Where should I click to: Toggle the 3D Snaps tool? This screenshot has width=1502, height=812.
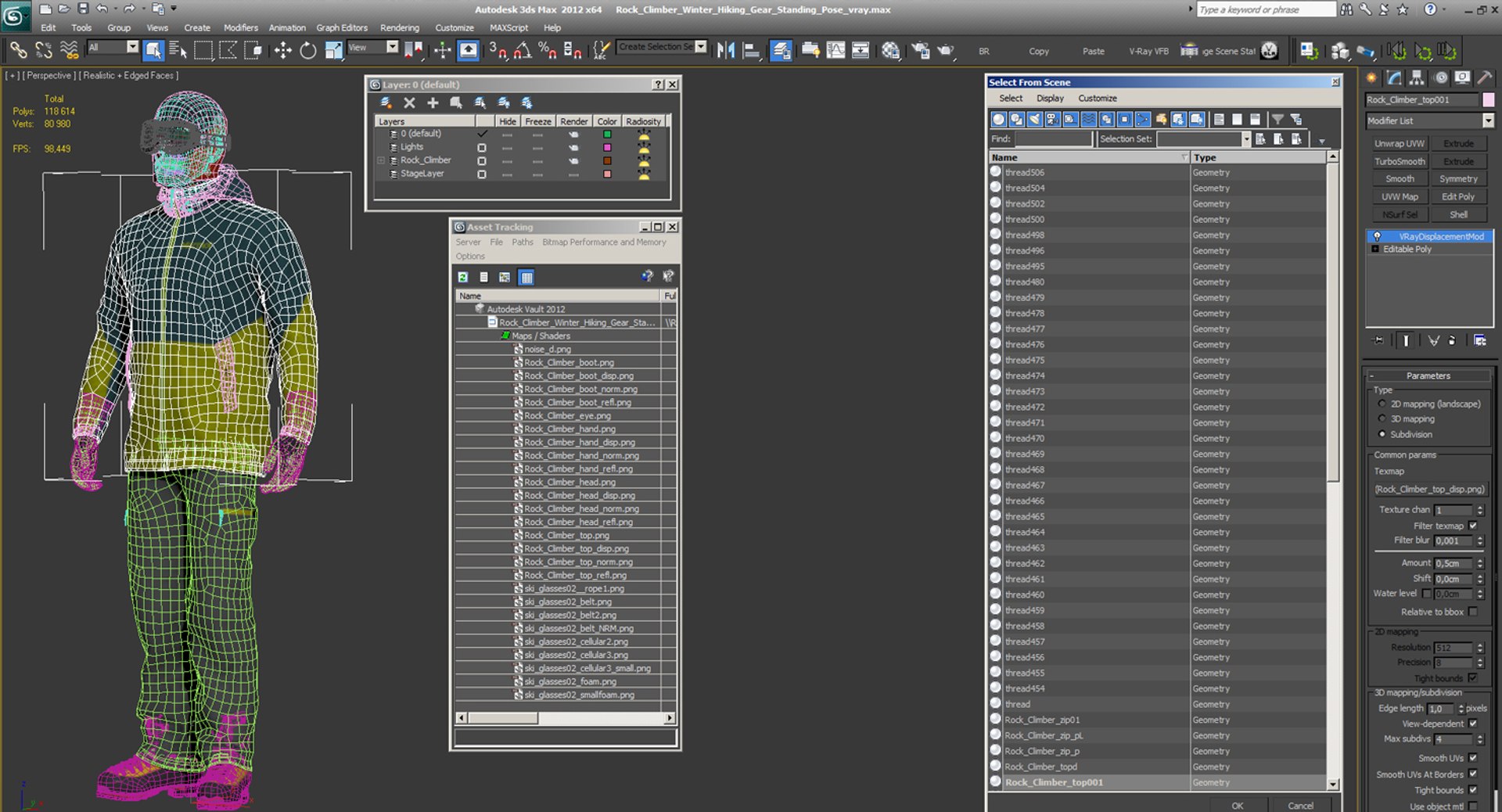pos(498,51)
